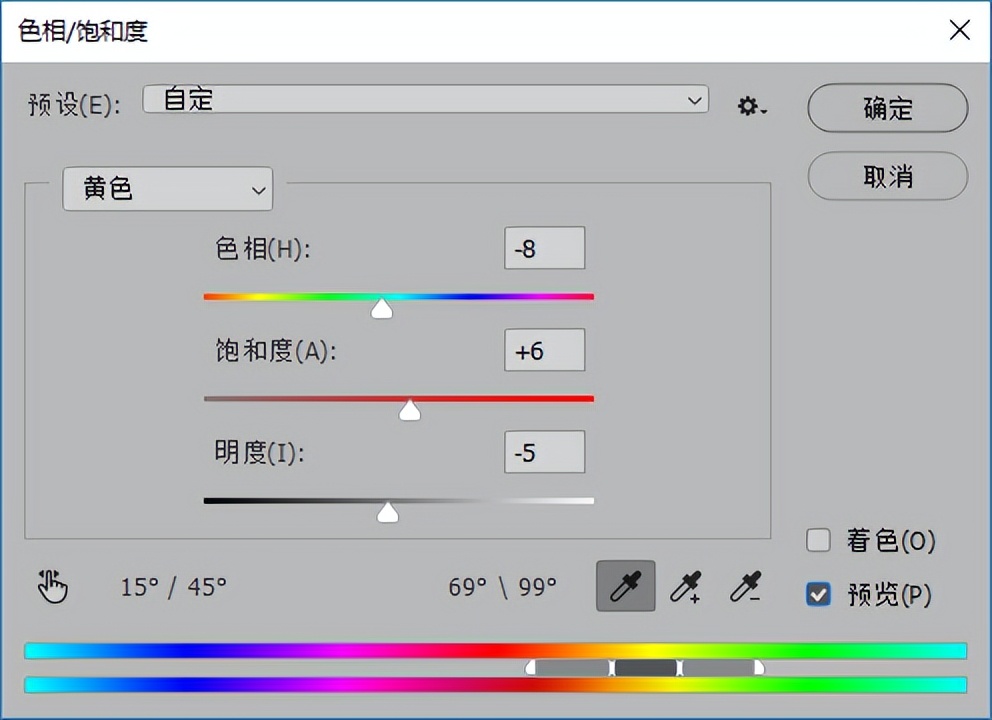Enable the 着色 colorize checkbox
This screenshot has height=720, width=992.
tap(818, 540)
